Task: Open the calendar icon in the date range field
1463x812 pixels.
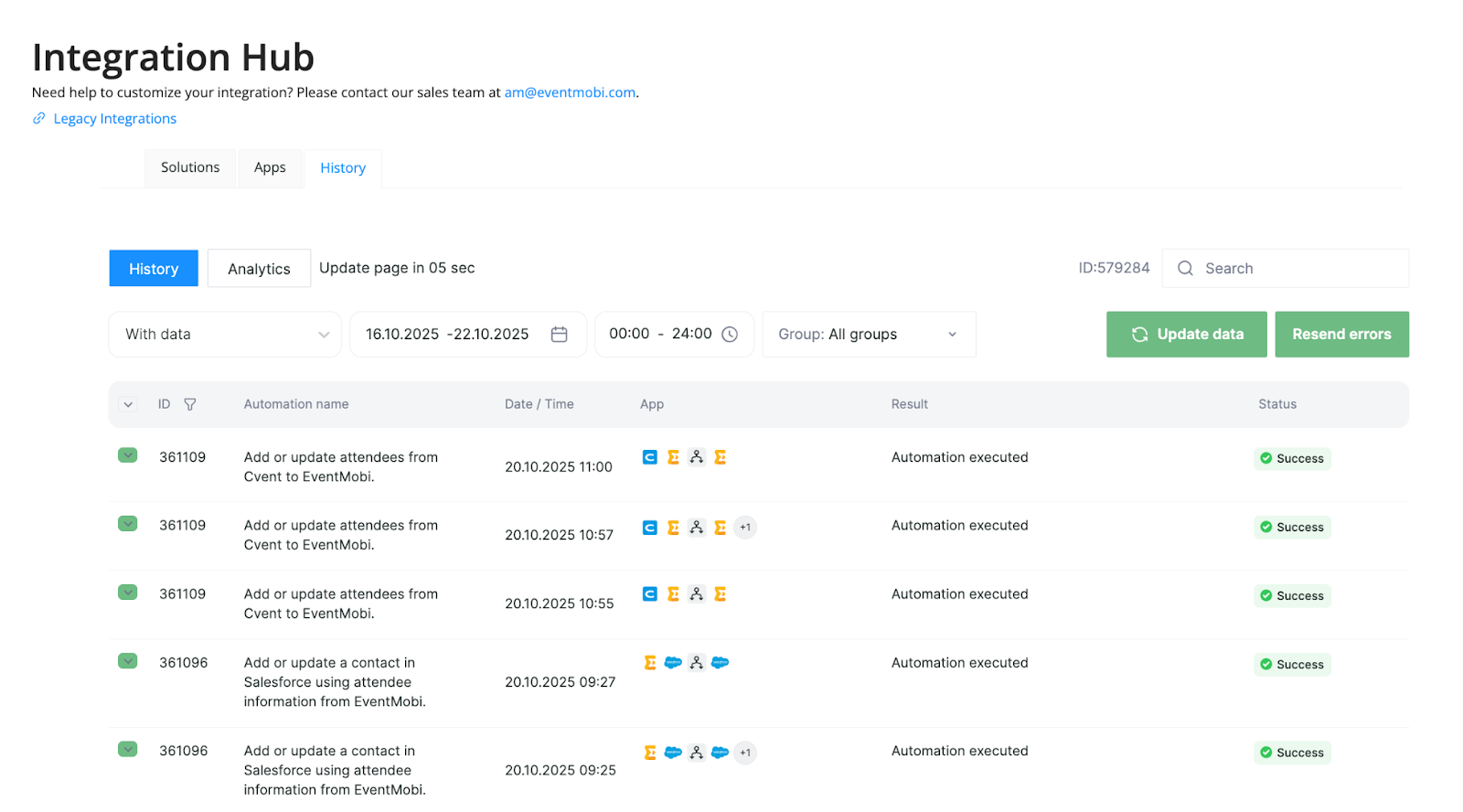Action: coord(560,335)
